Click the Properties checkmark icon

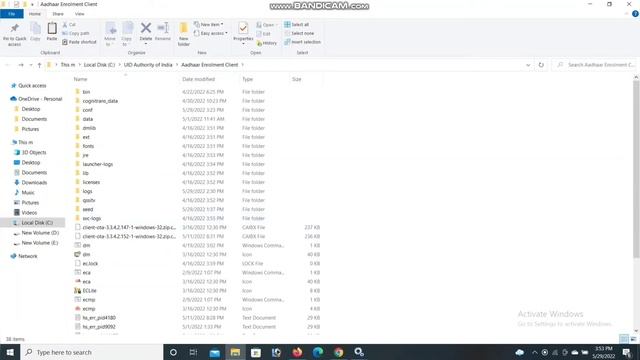point(243,28)
